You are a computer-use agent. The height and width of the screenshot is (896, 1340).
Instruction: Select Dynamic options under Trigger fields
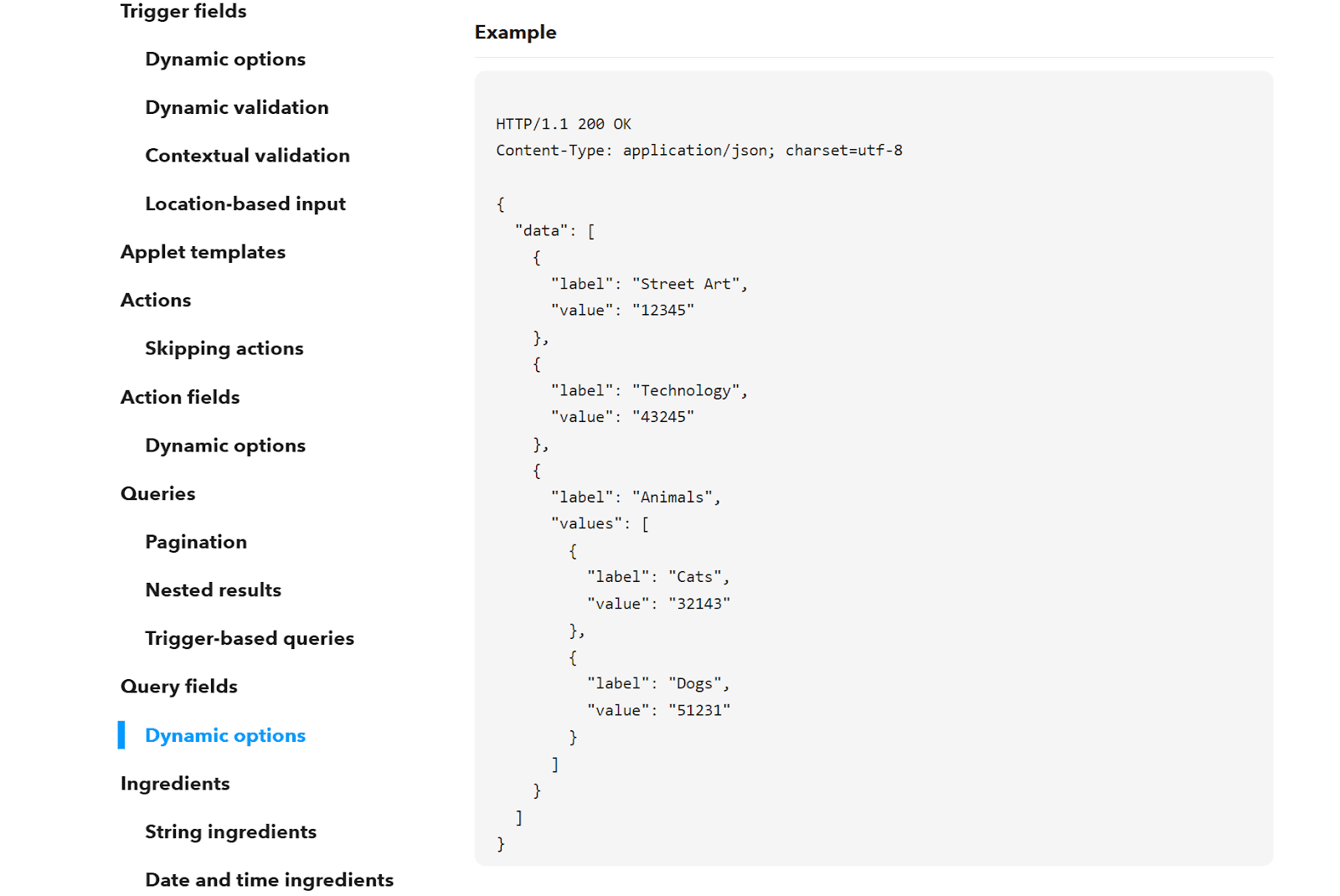coord(224,59)
